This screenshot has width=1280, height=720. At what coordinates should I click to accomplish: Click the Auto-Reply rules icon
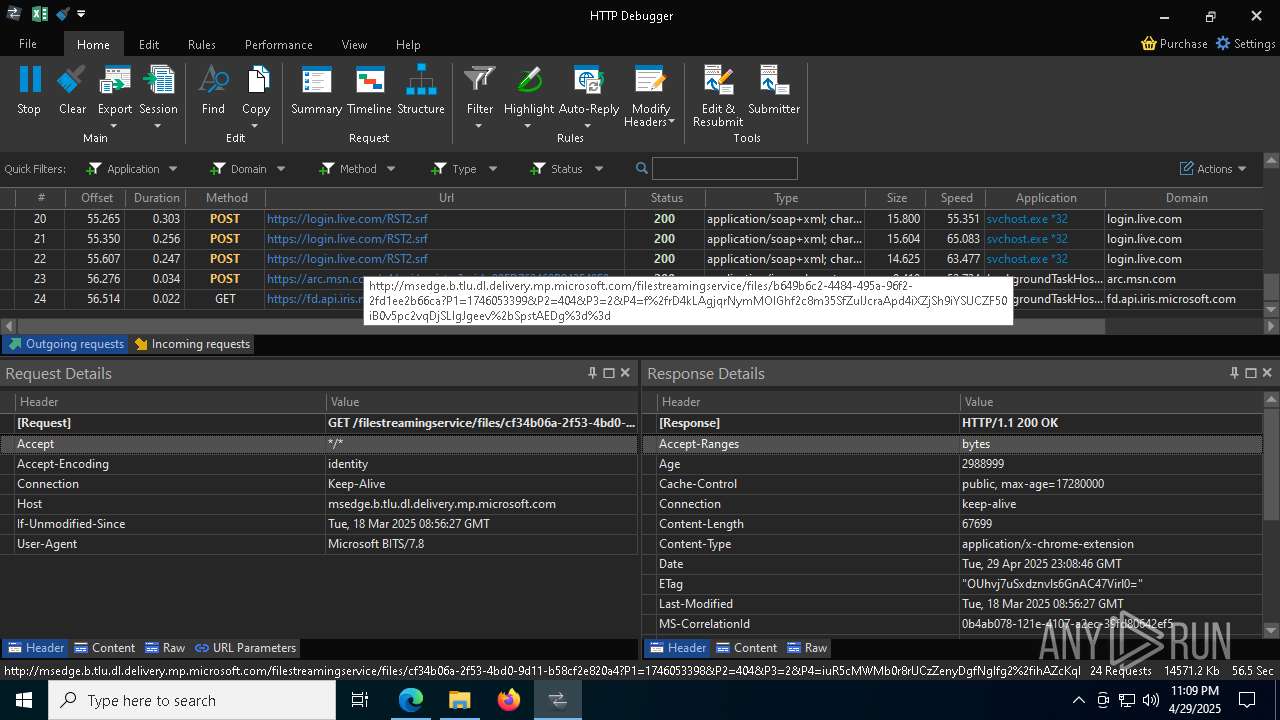[x=588, y=80]
